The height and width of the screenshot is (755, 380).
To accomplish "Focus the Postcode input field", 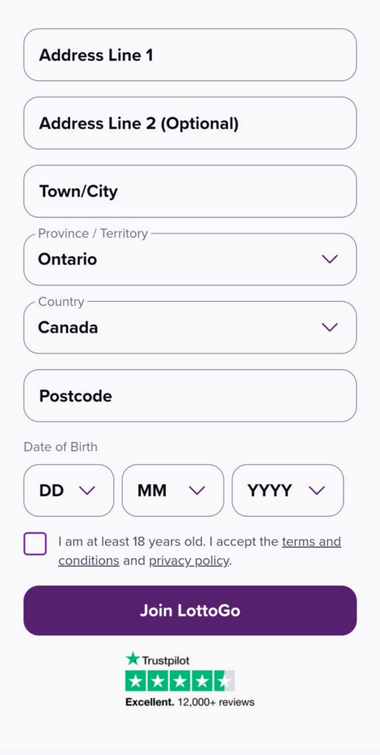I will click(190, 396).
